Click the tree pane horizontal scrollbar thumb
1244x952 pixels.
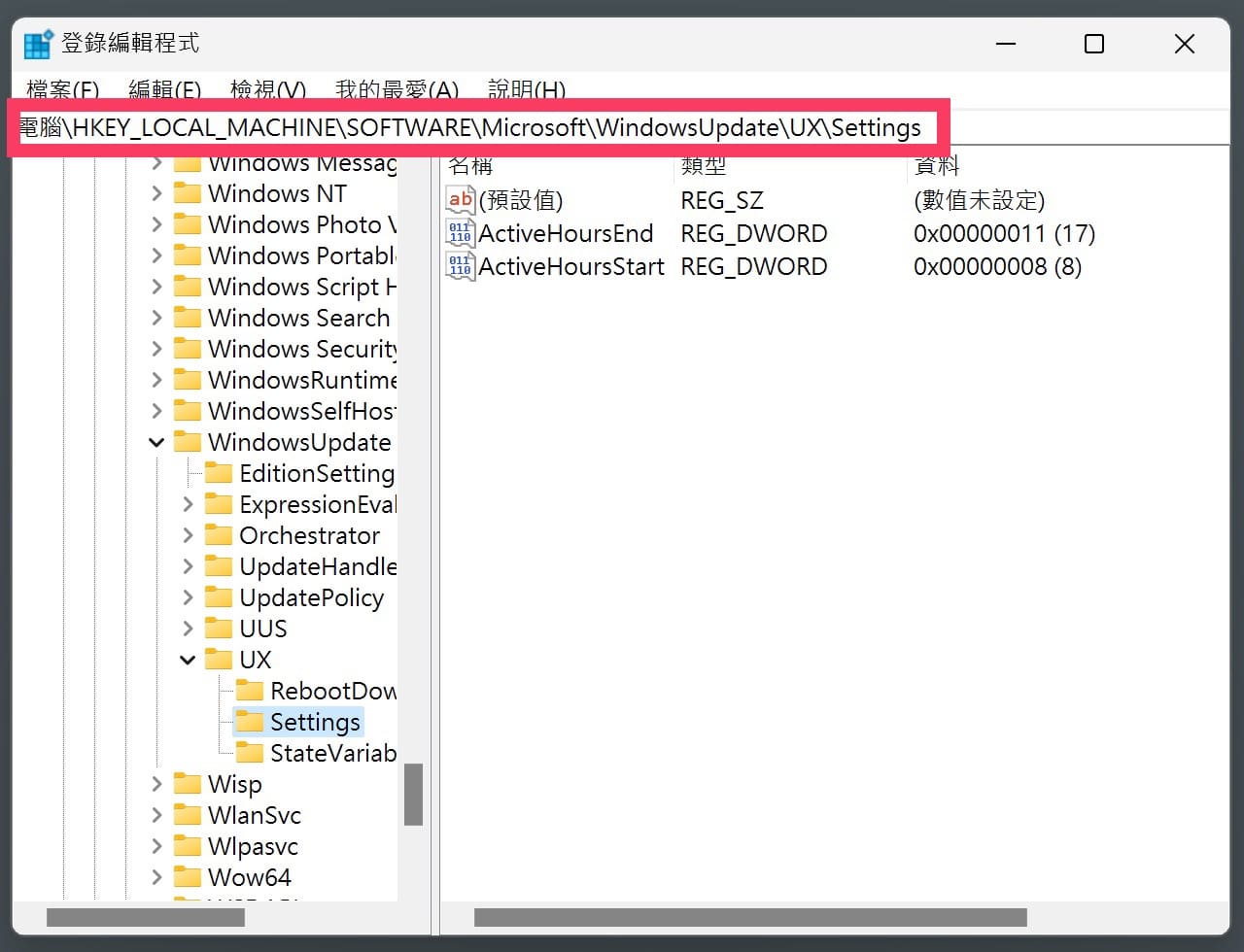point(146,917)
